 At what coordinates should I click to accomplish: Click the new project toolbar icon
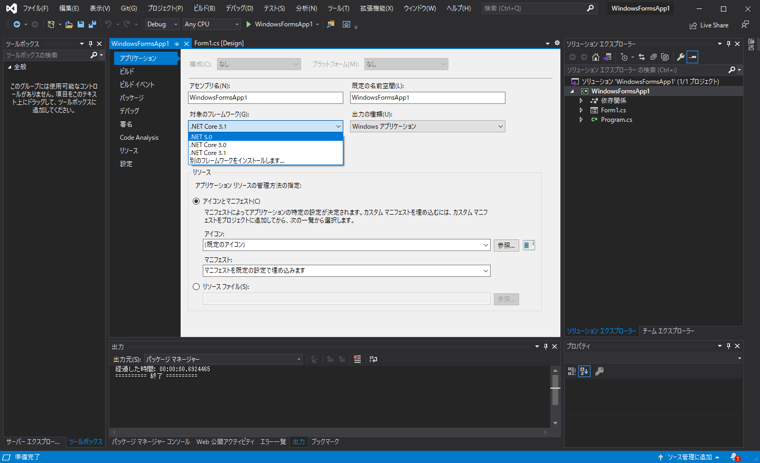pyautogui.click(x=51, y=24)
